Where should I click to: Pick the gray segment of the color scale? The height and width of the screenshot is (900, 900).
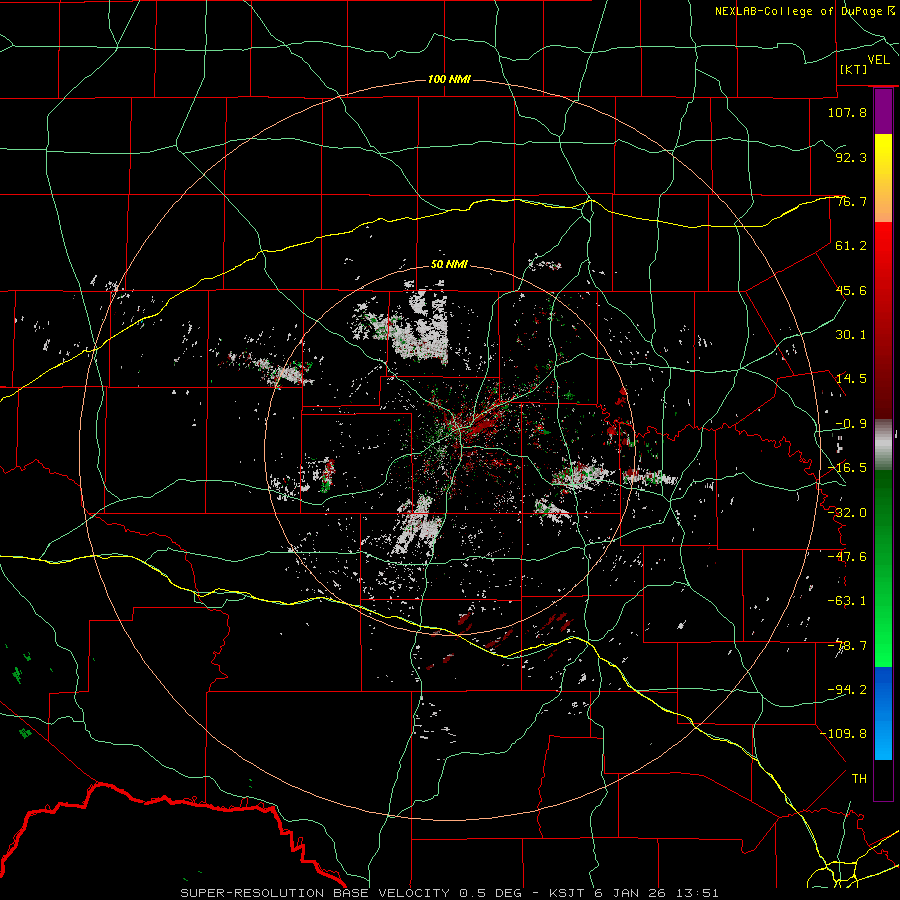(x=883, y=445)
